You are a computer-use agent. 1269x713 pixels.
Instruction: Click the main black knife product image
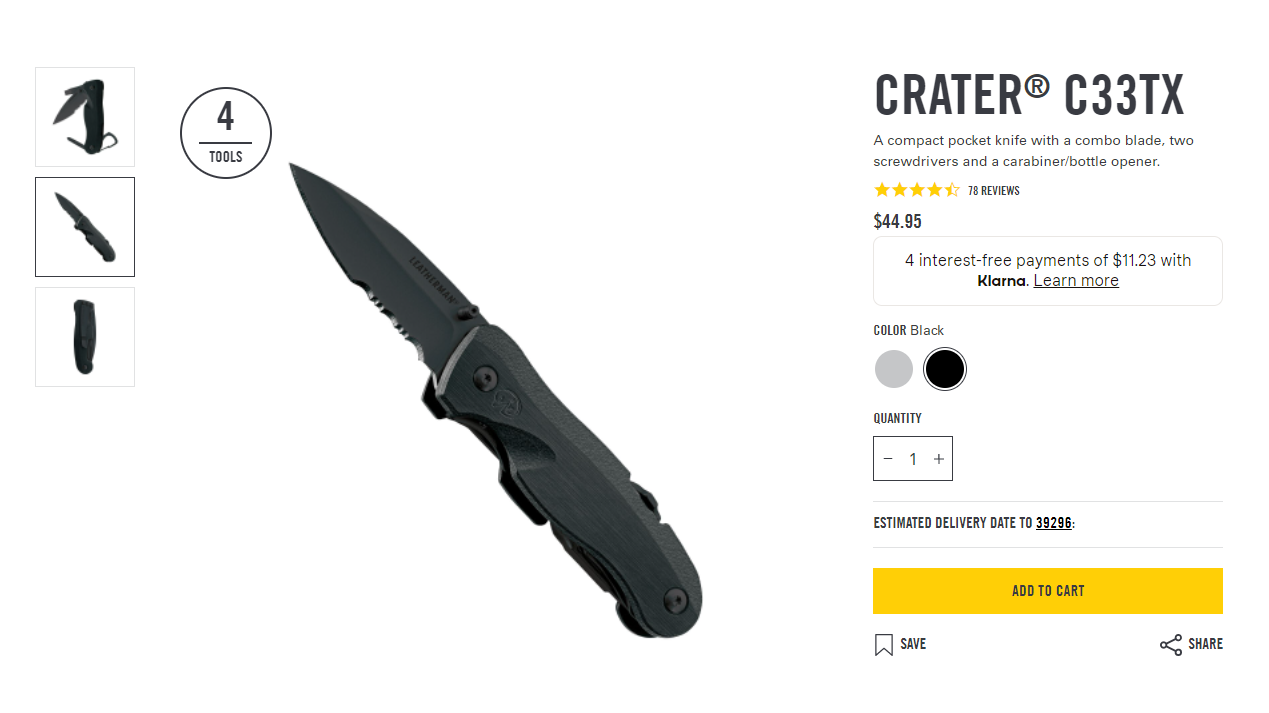[x=496, y=400]
